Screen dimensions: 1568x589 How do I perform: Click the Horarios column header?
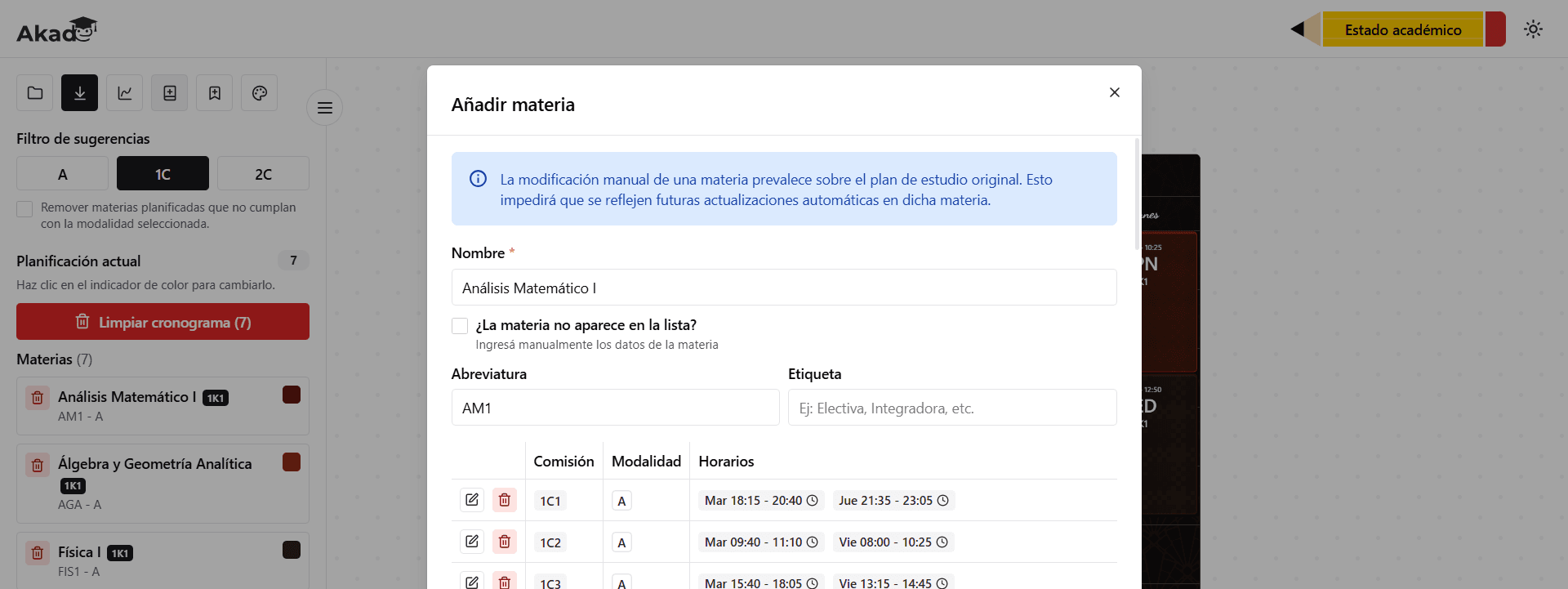point(726,462)
